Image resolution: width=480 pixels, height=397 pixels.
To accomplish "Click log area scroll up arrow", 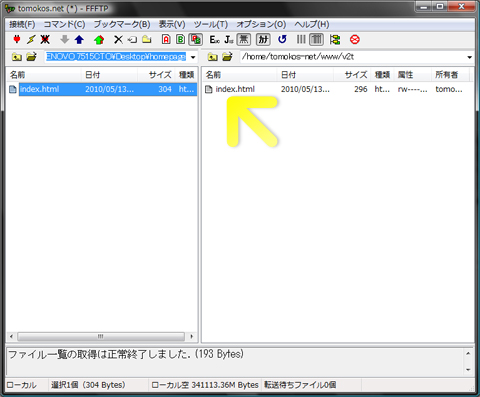I will (x=468, y=353).
